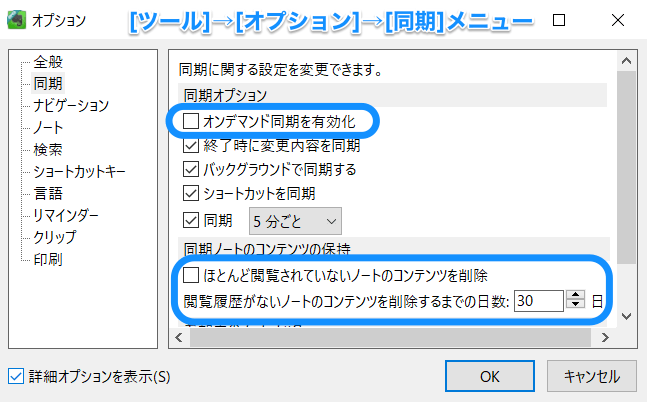Disable 詳細オプションを表示 checkbox

15,377
